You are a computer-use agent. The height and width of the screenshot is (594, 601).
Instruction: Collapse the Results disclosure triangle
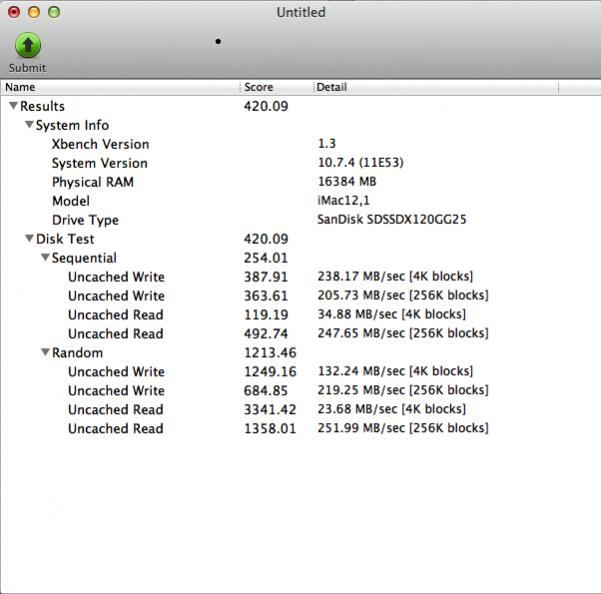click(13, 105)
